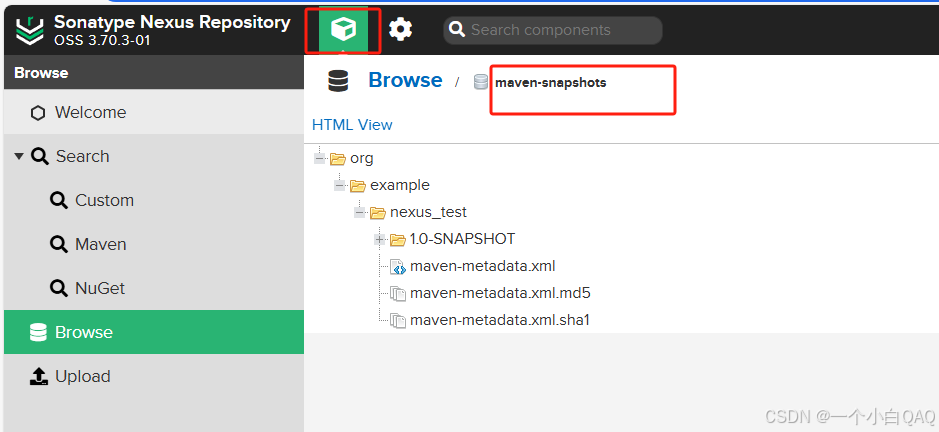
Task: Focus the Search components field
Action: click(553, 30)
